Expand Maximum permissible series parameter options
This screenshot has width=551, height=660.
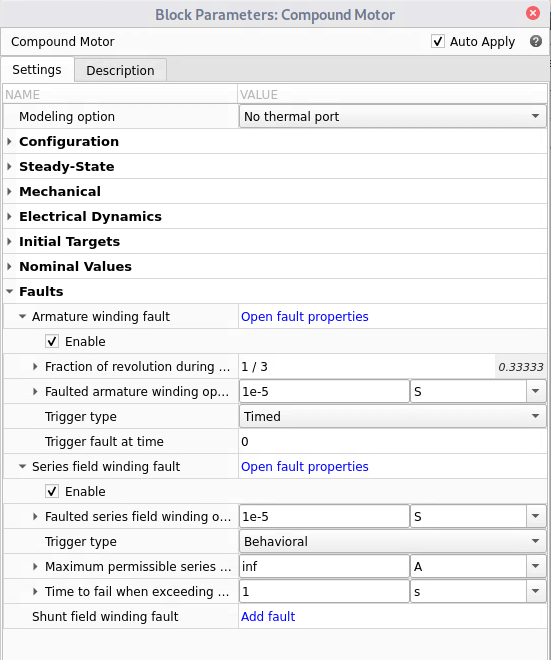(x=35, y=567)
